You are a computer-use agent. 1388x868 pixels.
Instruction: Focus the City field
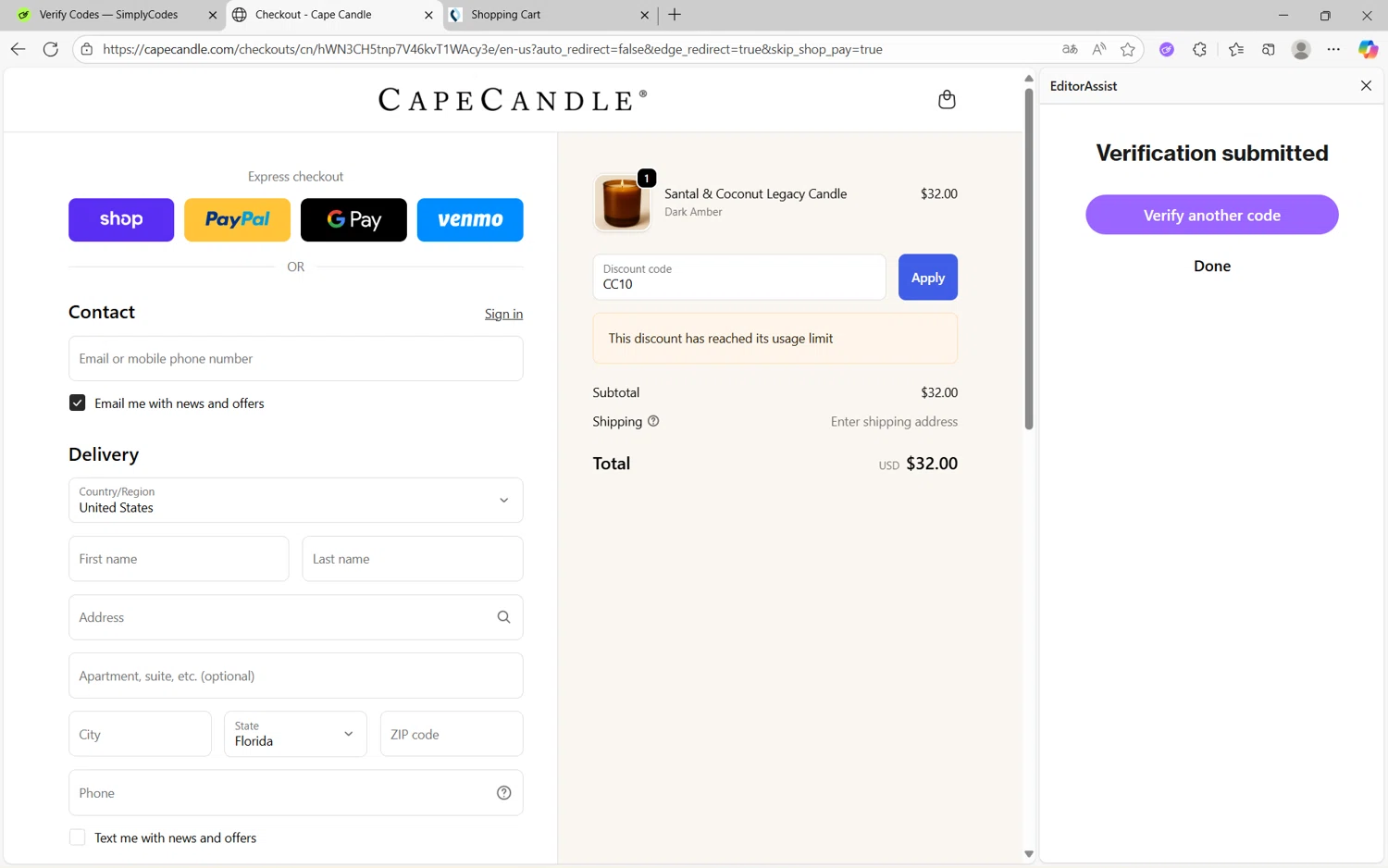click(140, 734)
